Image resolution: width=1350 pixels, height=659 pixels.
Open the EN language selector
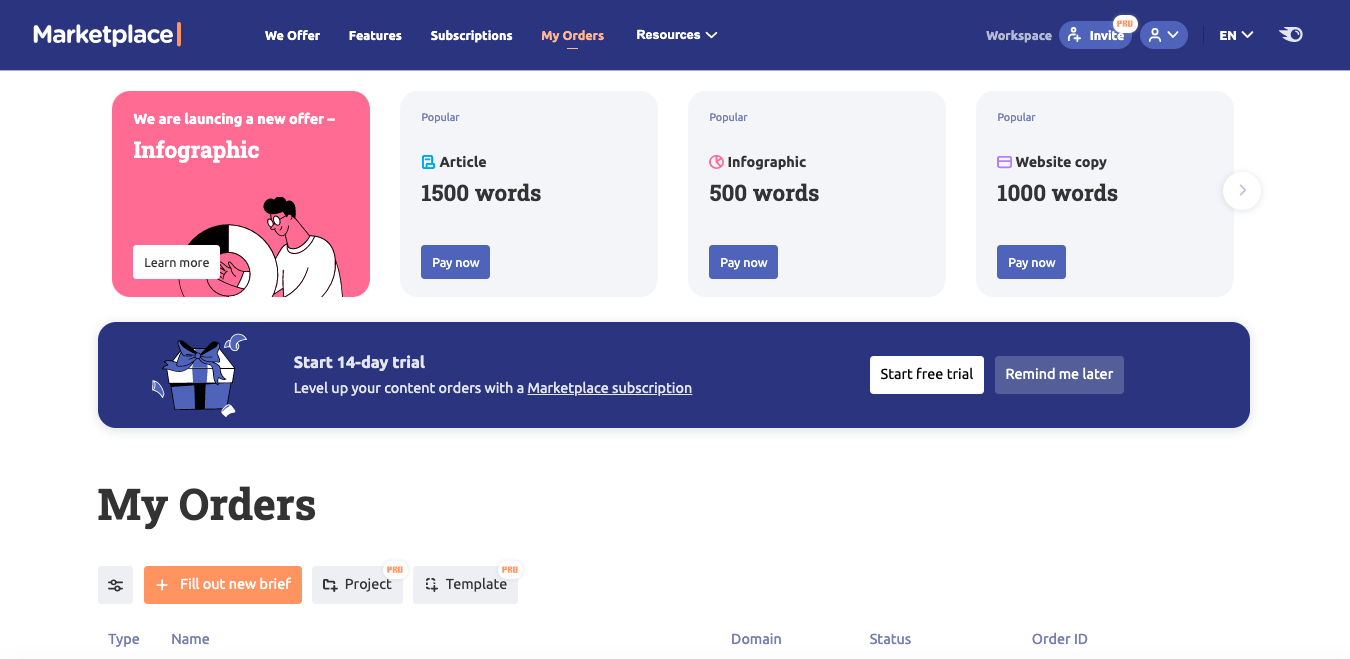pos(1236,35)
